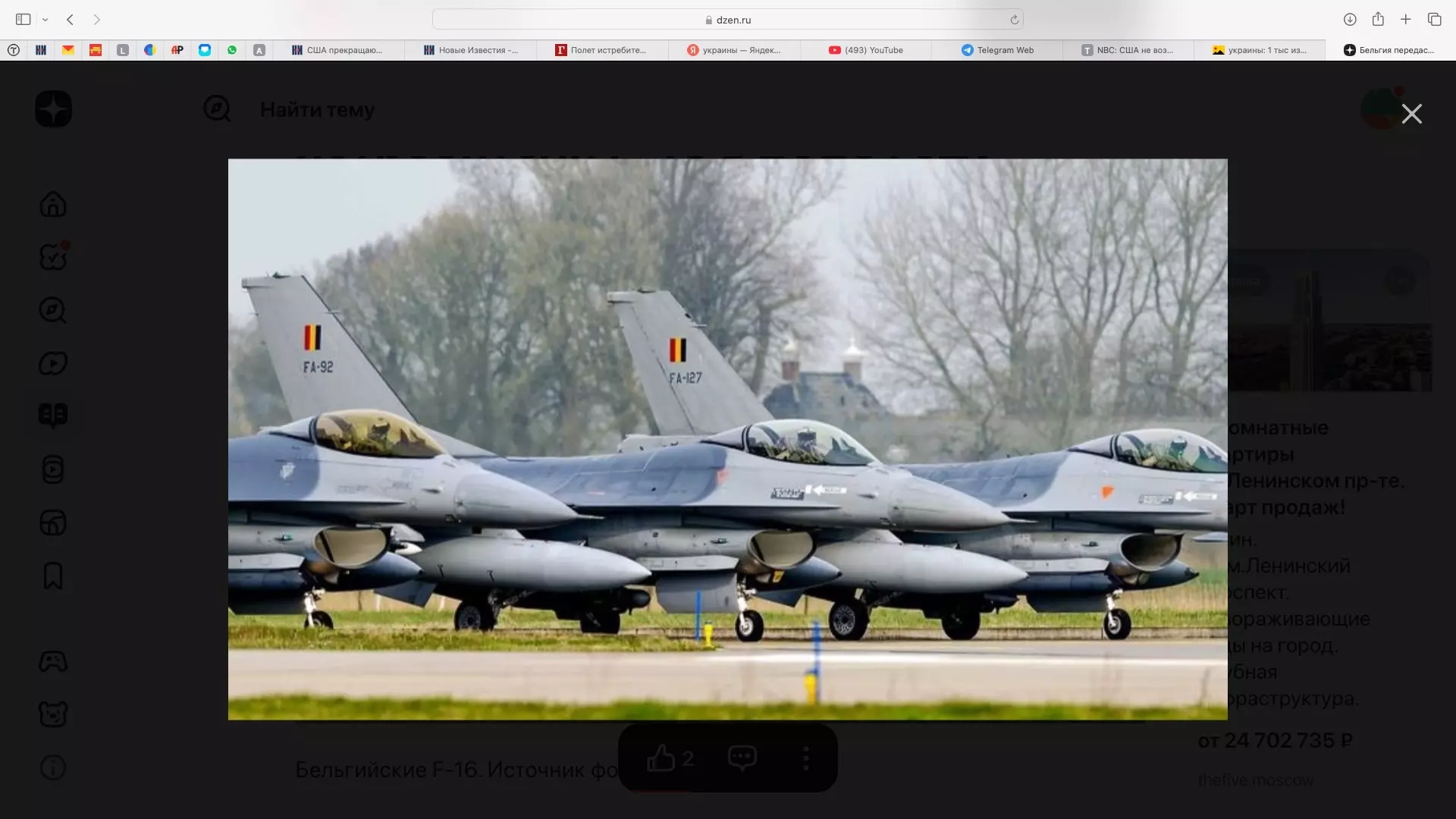
Task: Switch to the (493) YouTube tab
Action: [866, 50]
